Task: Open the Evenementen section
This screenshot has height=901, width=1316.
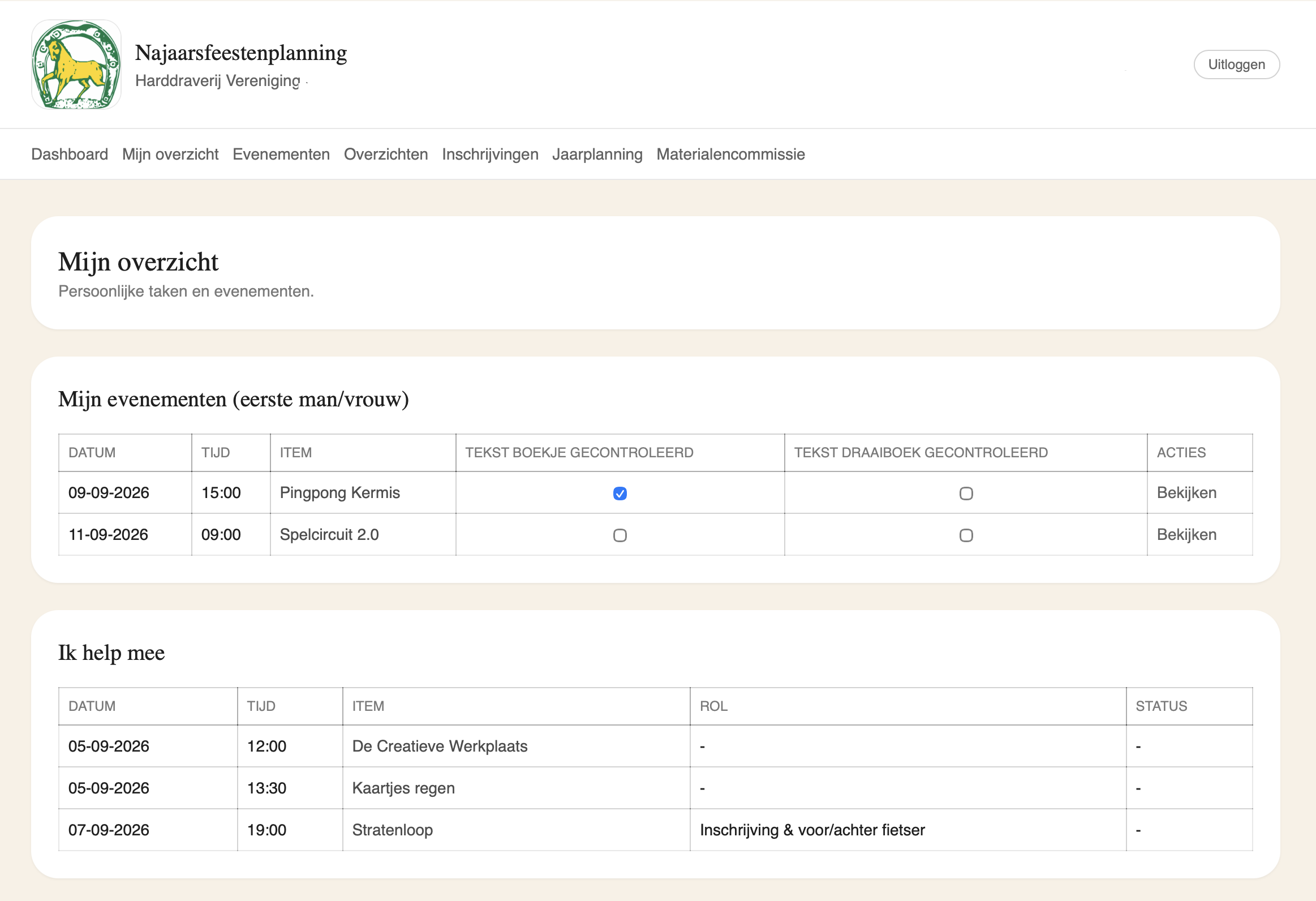Action: tap(281, 153)
